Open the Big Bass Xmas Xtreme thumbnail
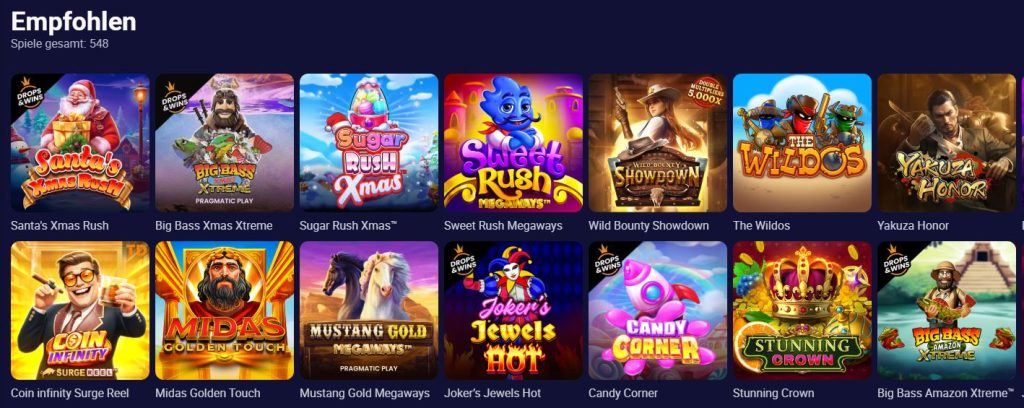The height and width of the screenshot is (408, 1024). 225,142
